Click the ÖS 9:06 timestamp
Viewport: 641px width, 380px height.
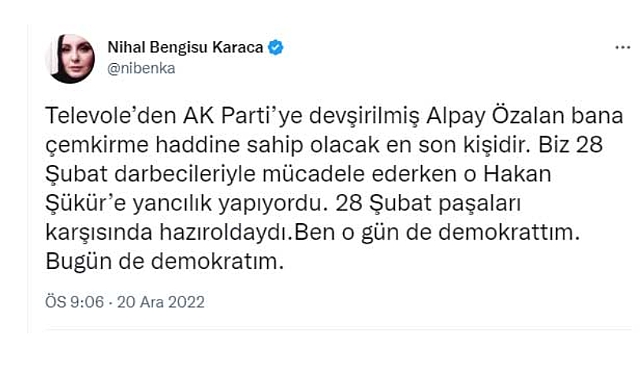tap(74, 302)
